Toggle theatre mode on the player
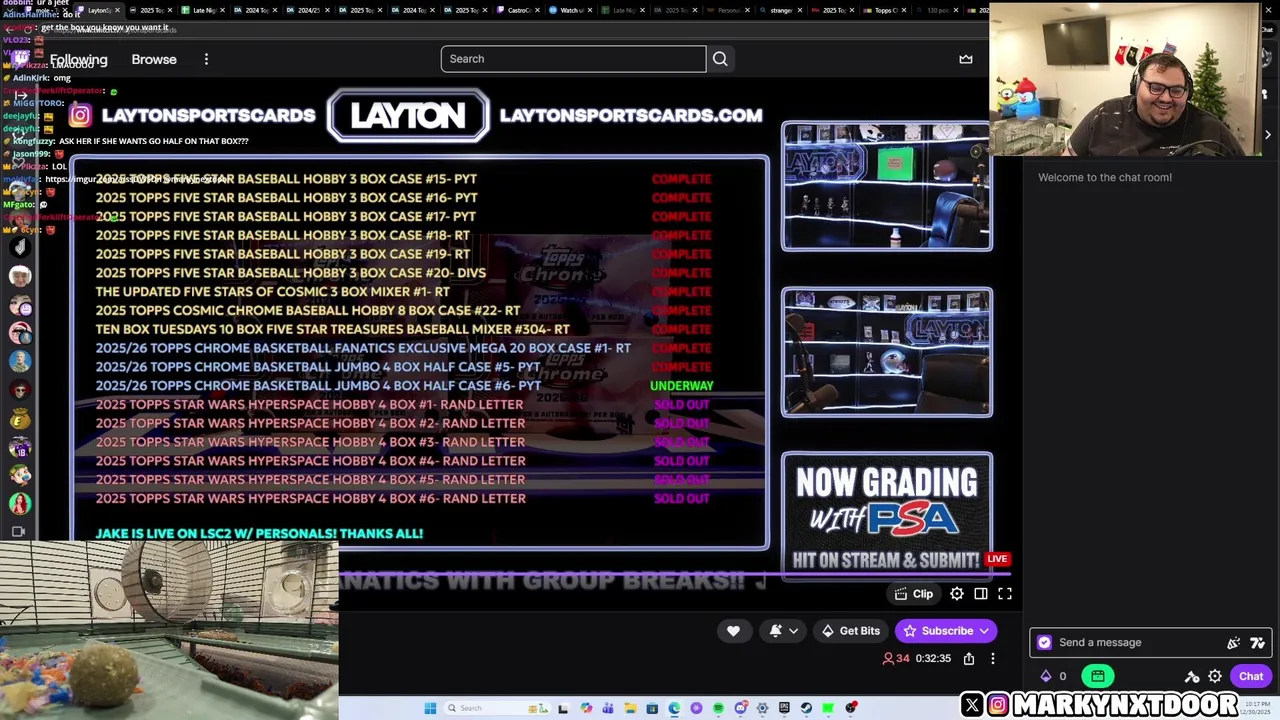 pos(981,594)
